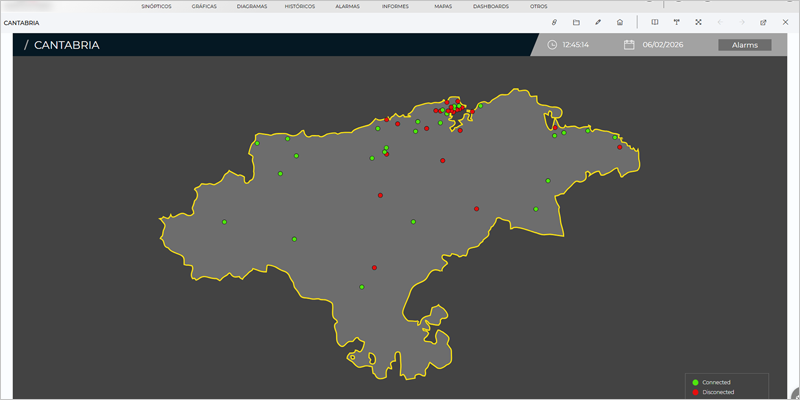Screen dimensions: 800x400
Task: Click the calendar icon beside the date
Action: [x=629, y=45]
